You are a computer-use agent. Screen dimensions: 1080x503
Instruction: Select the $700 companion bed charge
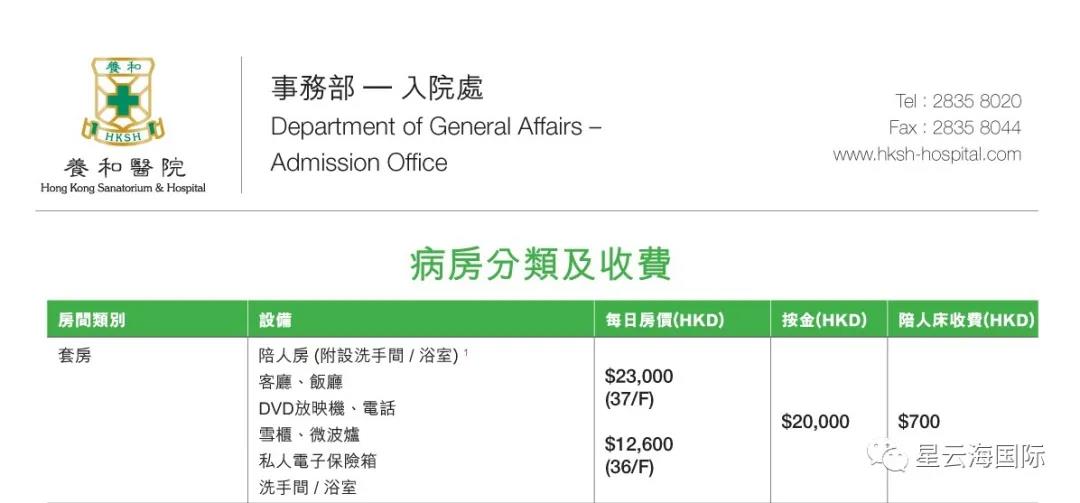click(x=918, y=422)
